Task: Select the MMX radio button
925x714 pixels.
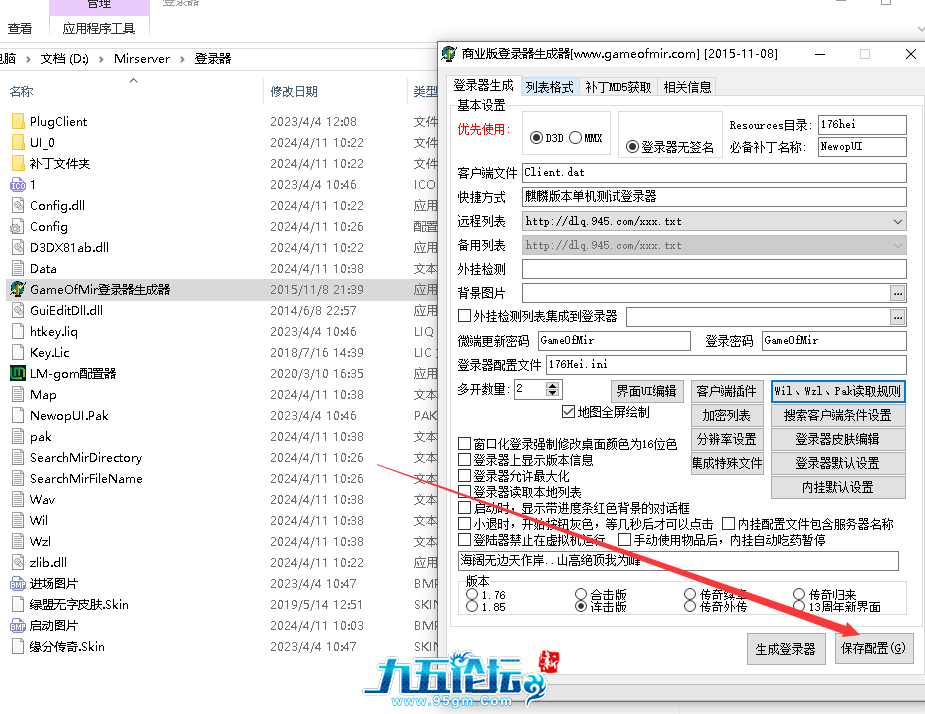Action: (576, 137)
